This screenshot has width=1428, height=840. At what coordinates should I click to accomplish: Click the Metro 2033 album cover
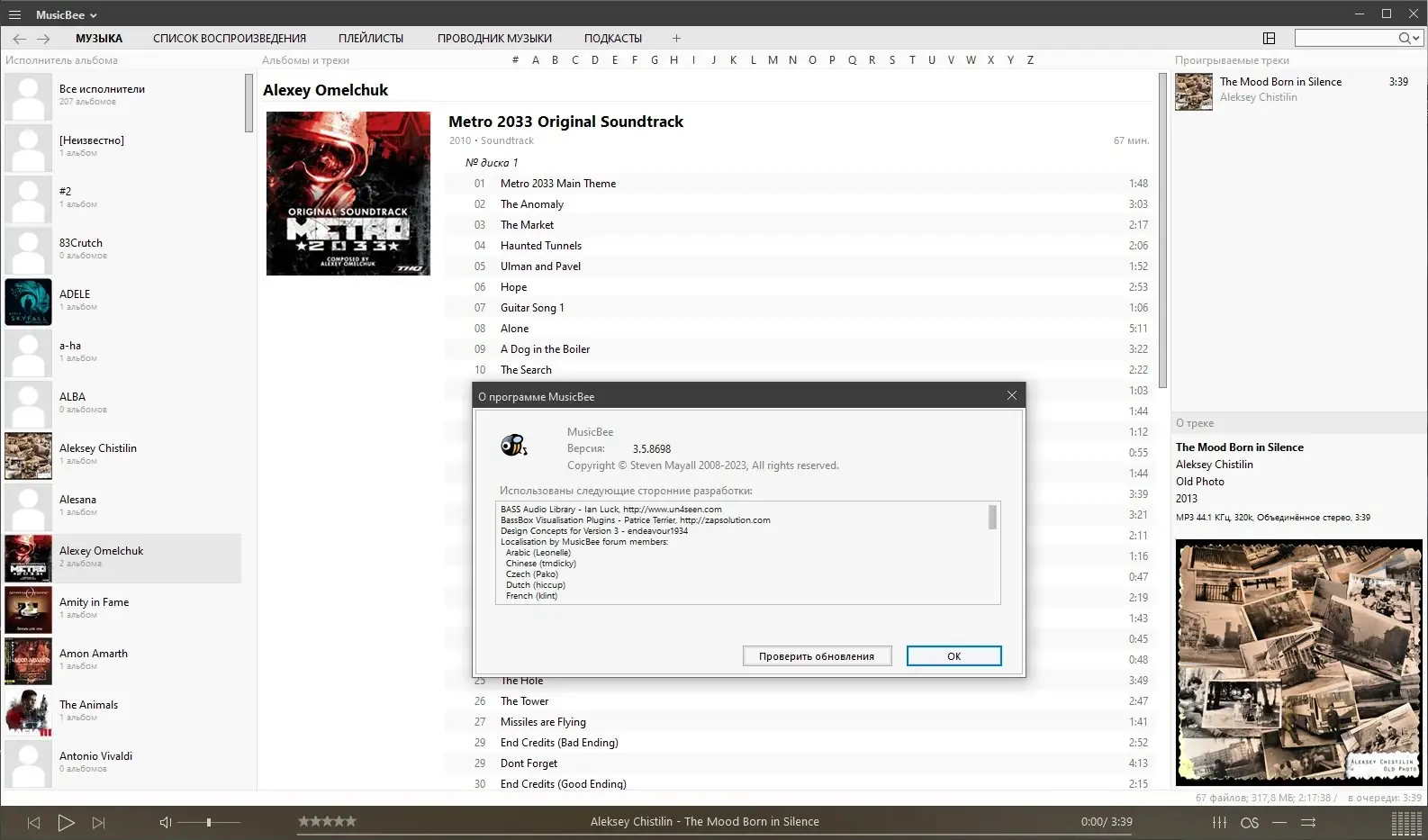pos(348,194)
